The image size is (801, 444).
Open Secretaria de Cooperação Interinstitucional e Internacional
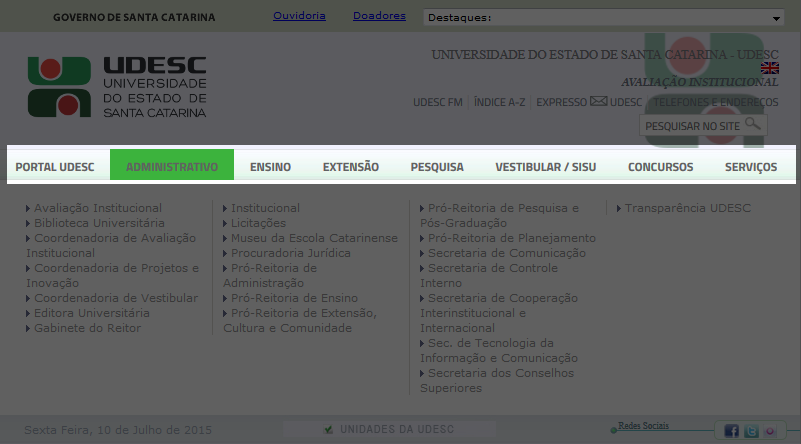[499, 313]
